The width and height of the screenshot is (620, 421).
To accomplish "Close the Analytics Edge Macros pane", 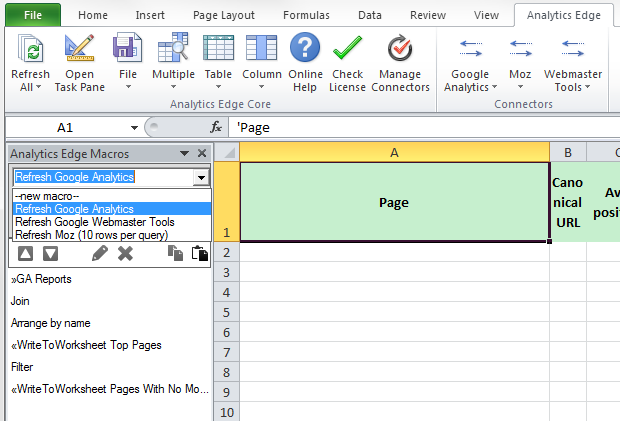I will click(x=202, y=153).
